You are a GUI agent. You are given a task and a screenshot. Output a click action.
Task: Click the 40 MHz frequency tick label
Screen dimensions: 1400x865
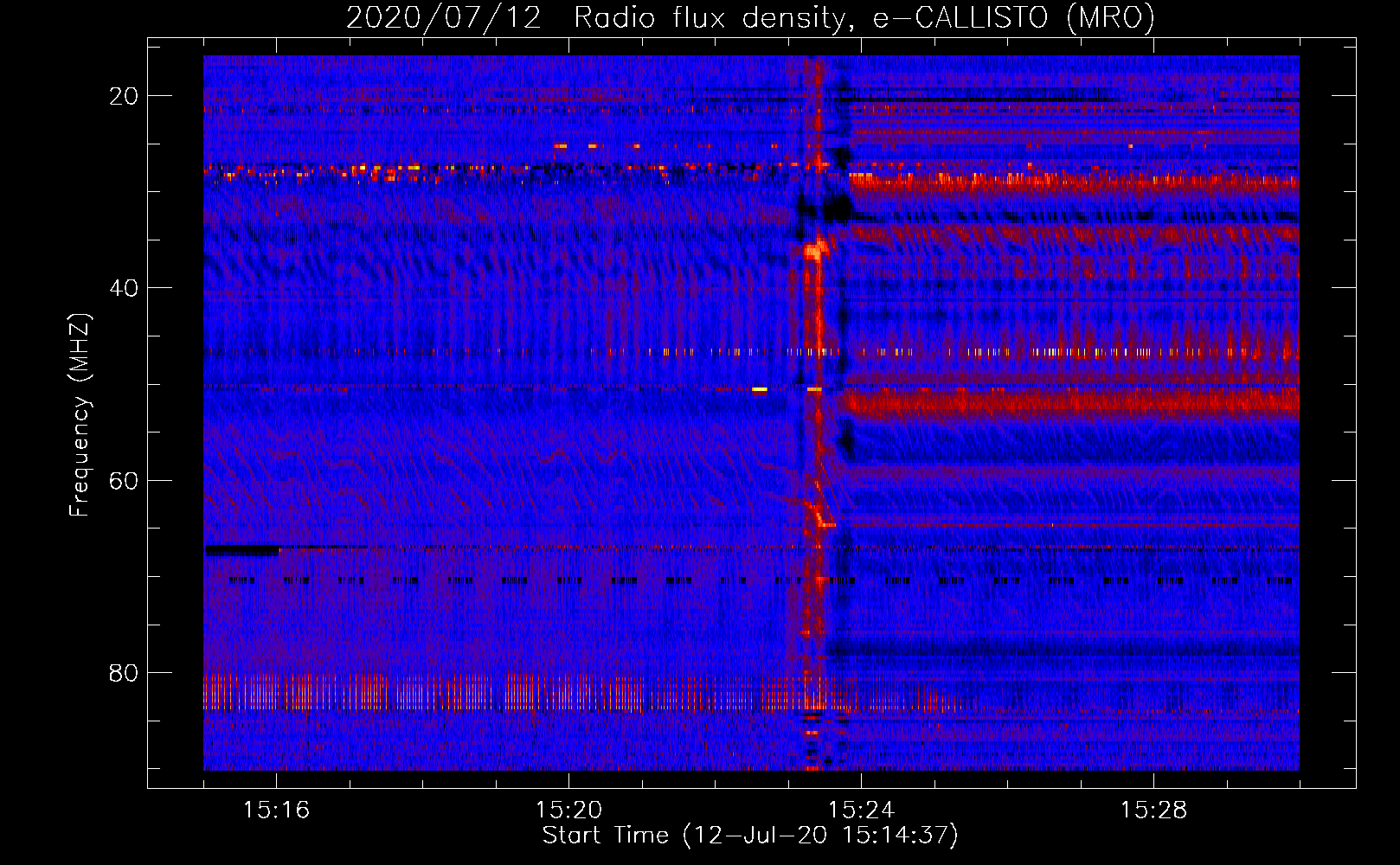(x=124, y=288)
